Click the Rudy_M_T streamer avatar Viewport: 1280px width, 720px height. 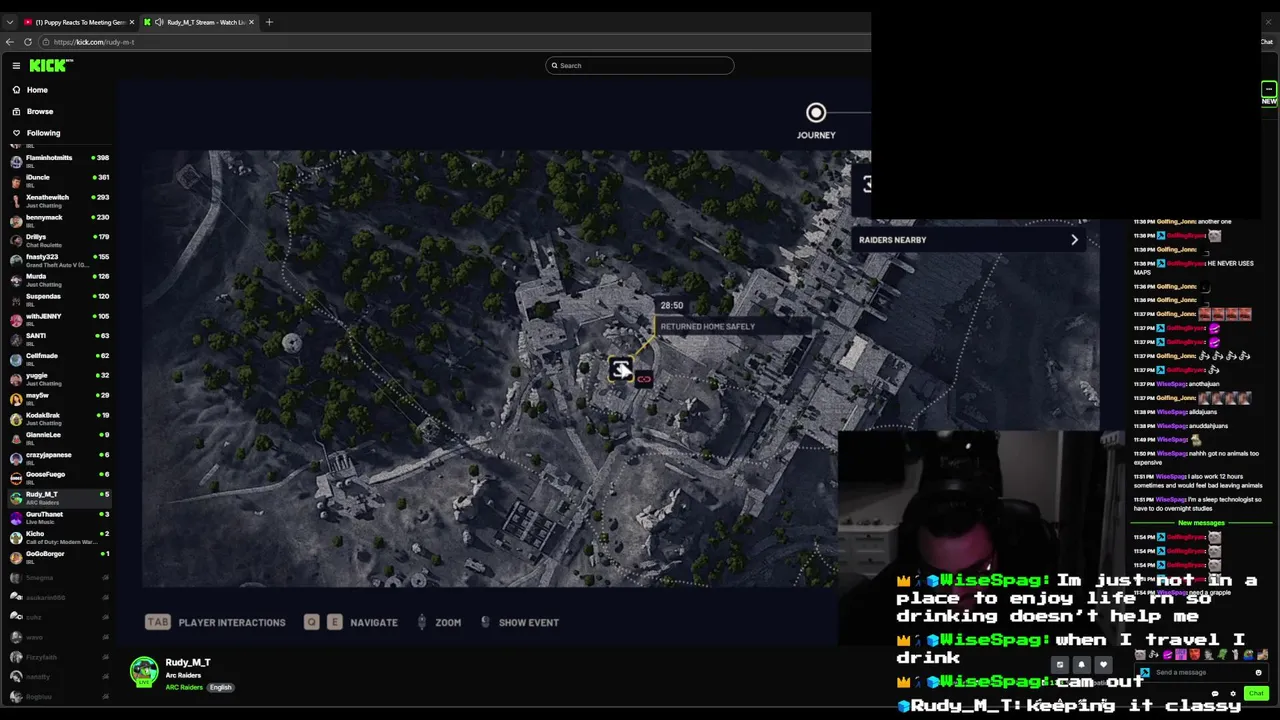(144, 671)
